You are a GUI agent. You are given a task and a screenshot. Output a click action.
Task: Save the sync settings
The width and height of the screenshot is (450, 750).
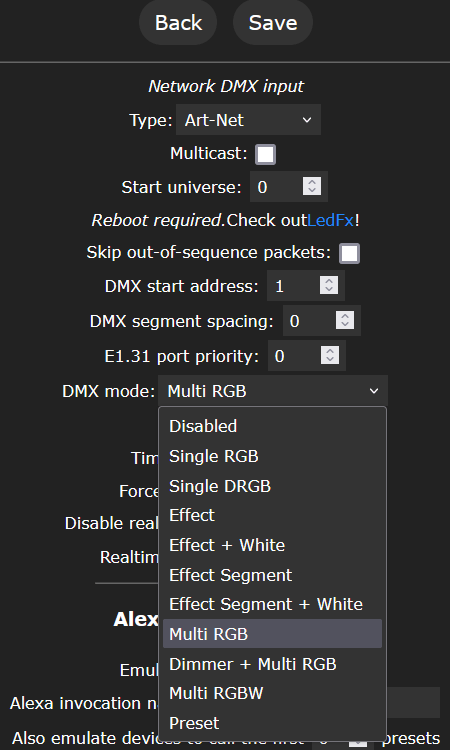[x=273, y=22]
